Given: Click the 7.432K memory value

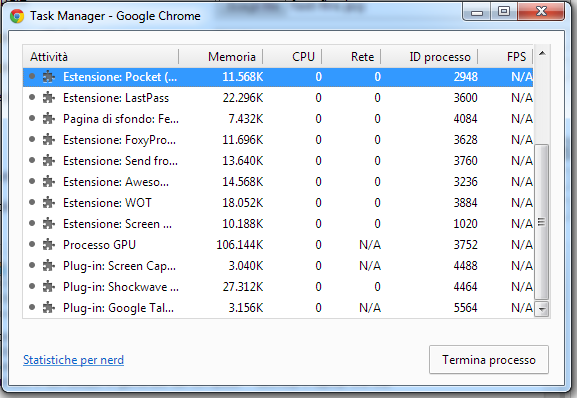Looking at the screenshot, I should [x=245, y=119].
